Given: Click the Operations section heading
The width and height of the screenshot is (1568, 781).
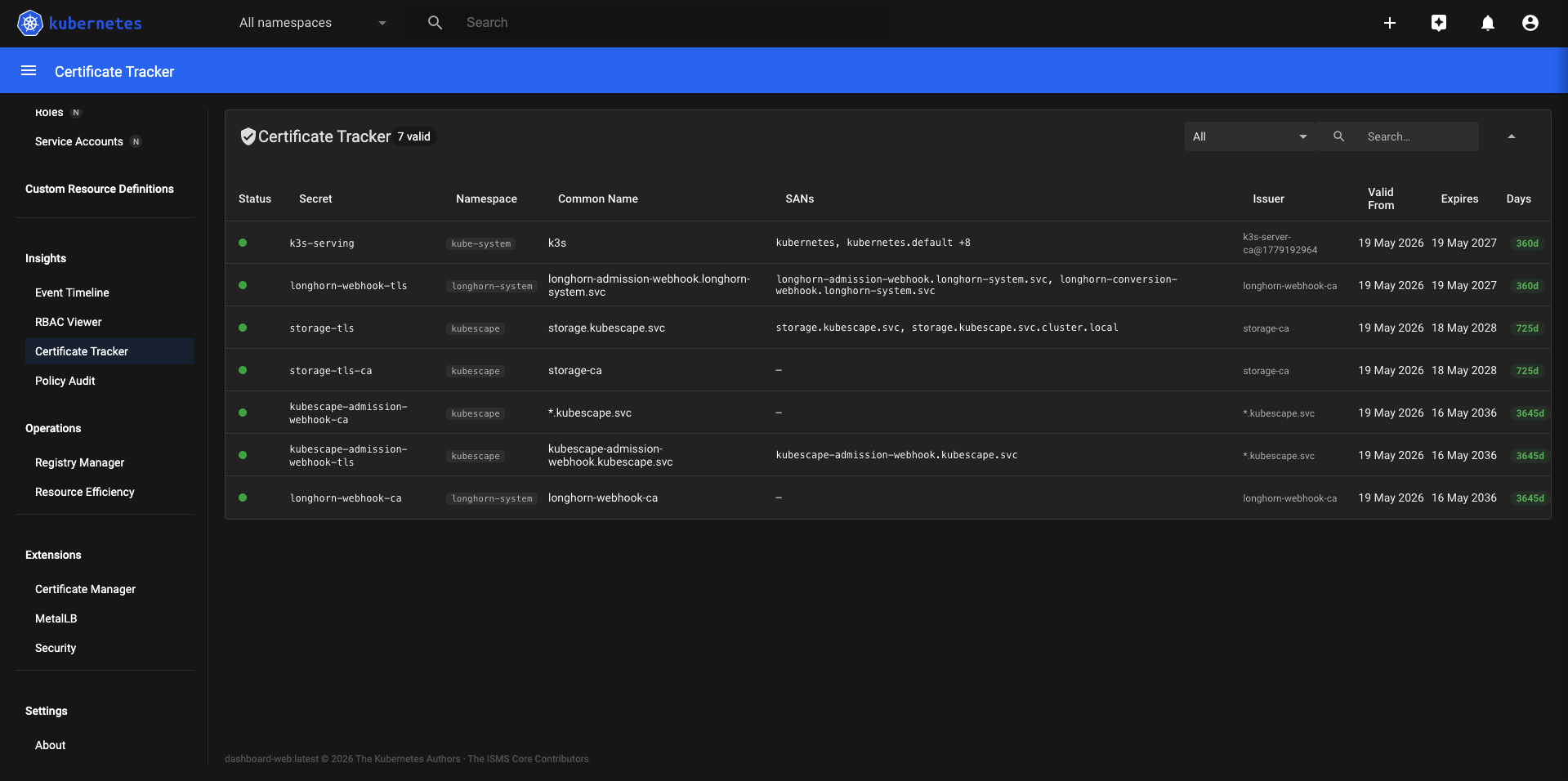Looking at the screenshot, I should 53,428.
